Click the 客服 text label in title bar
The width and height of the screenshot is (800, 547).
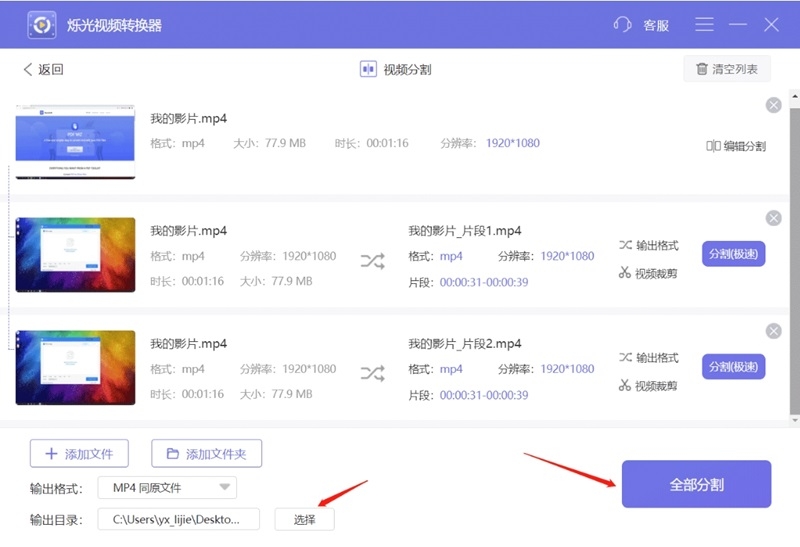click(656, 25)
